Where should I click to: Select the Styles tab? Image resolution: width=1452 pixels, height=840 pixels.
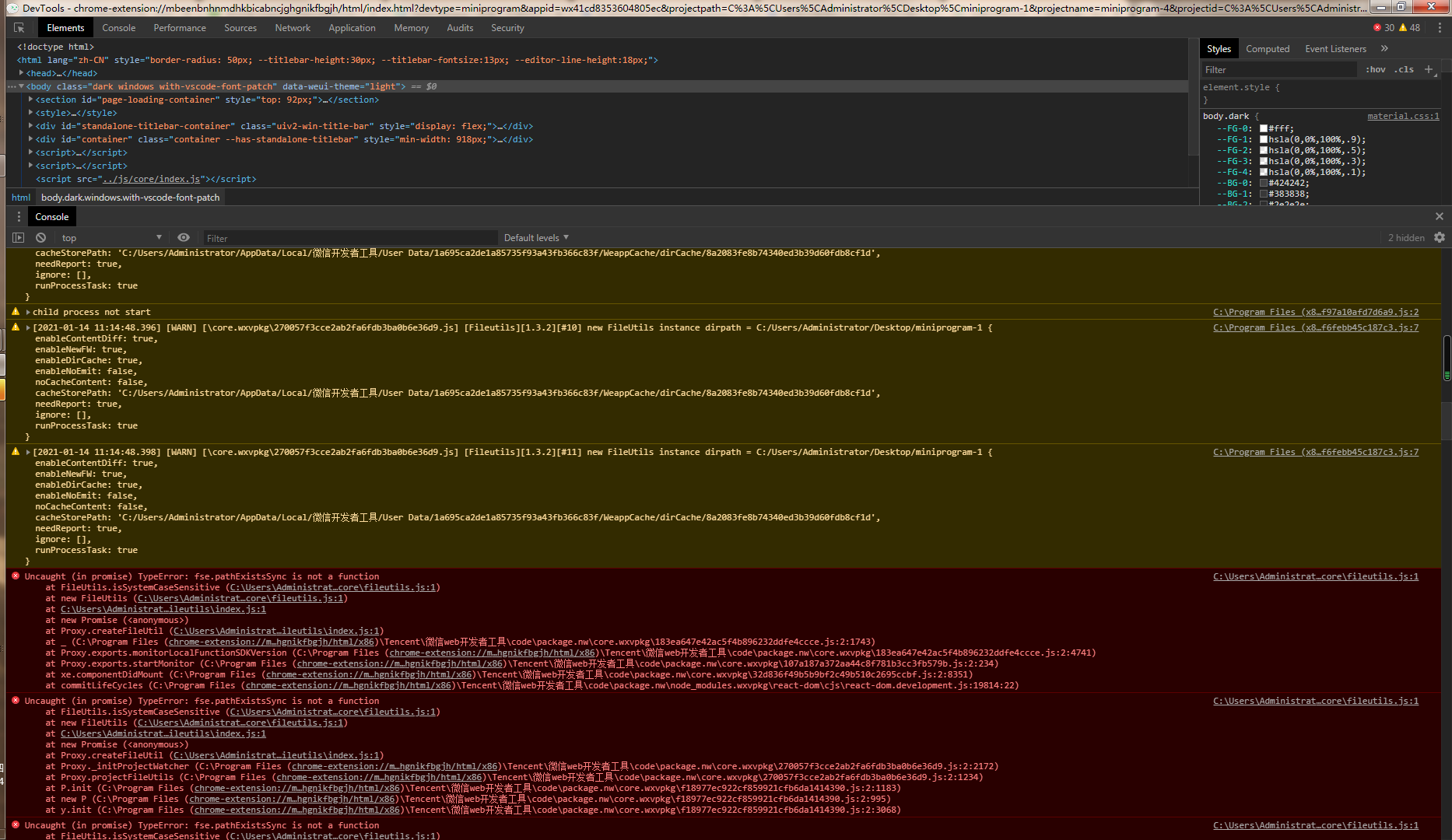coord(1219,49)
